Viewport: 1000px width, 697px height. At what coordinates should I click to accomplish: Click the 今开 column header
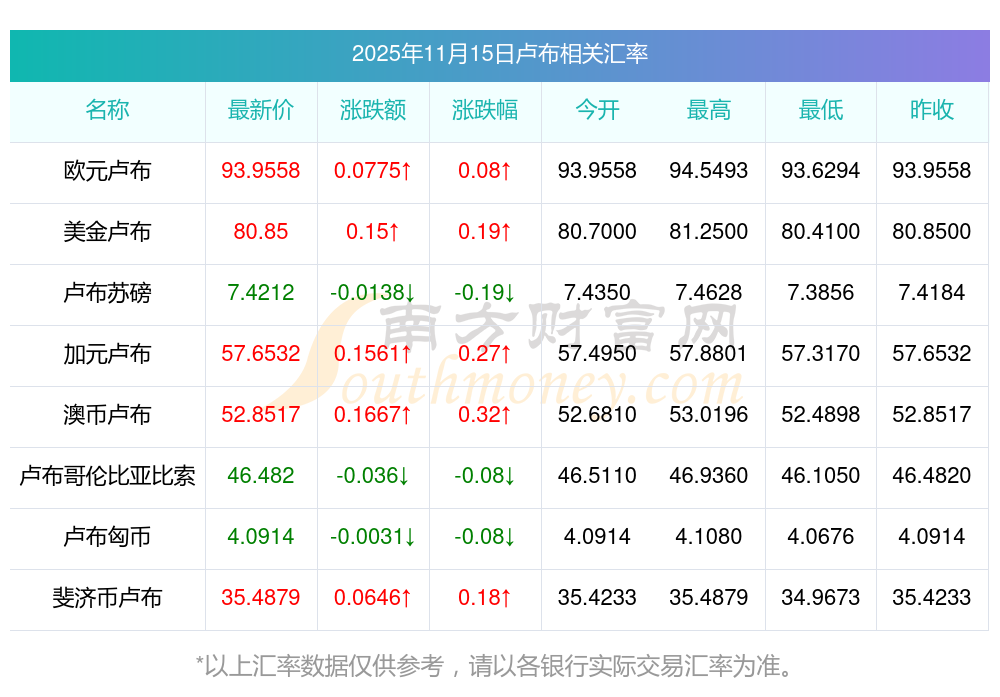pyautogui.click(x=597, y=110)
